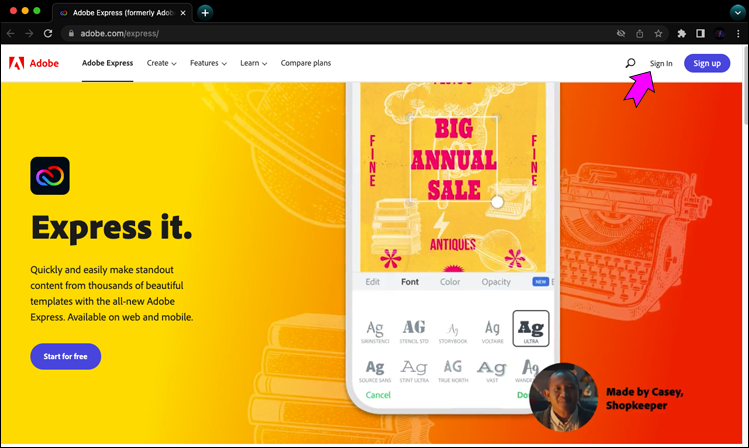The width and height of the screenshot is (749, 448).
Task: Click the Casey shopkeeper portrait
Action: pos(564,397)
